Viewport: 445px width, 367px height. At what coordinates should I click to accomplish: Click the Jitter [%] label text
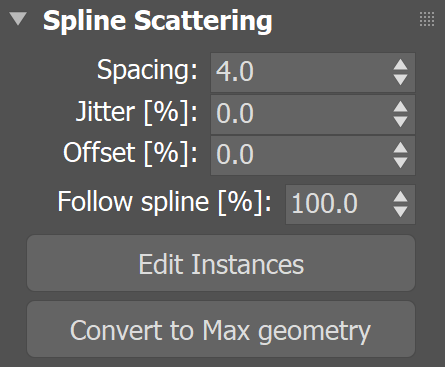tap(137, 113)
